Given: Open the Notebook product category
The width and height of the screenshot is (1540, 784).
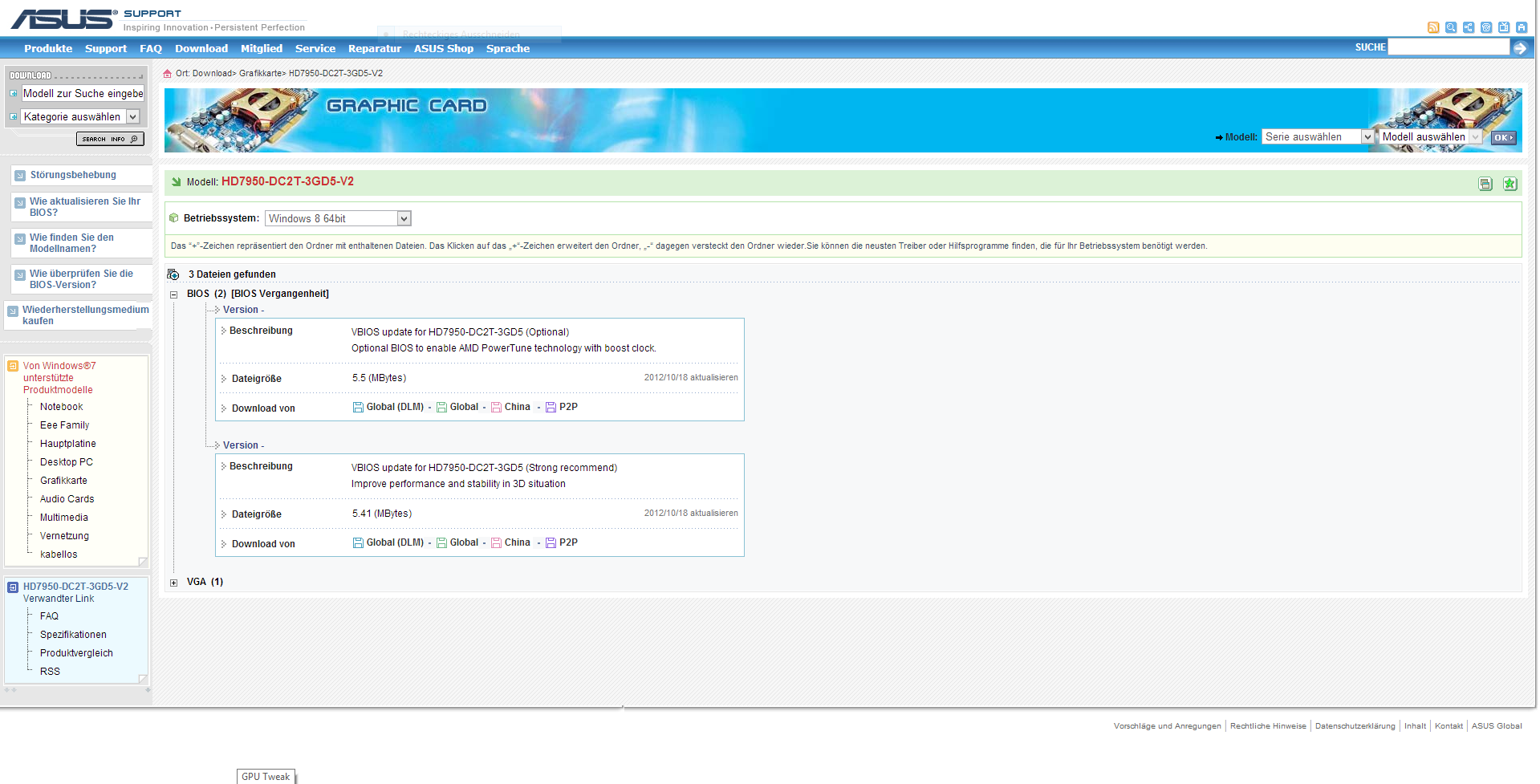Looking at the screenshot, I should coord(62,407).
